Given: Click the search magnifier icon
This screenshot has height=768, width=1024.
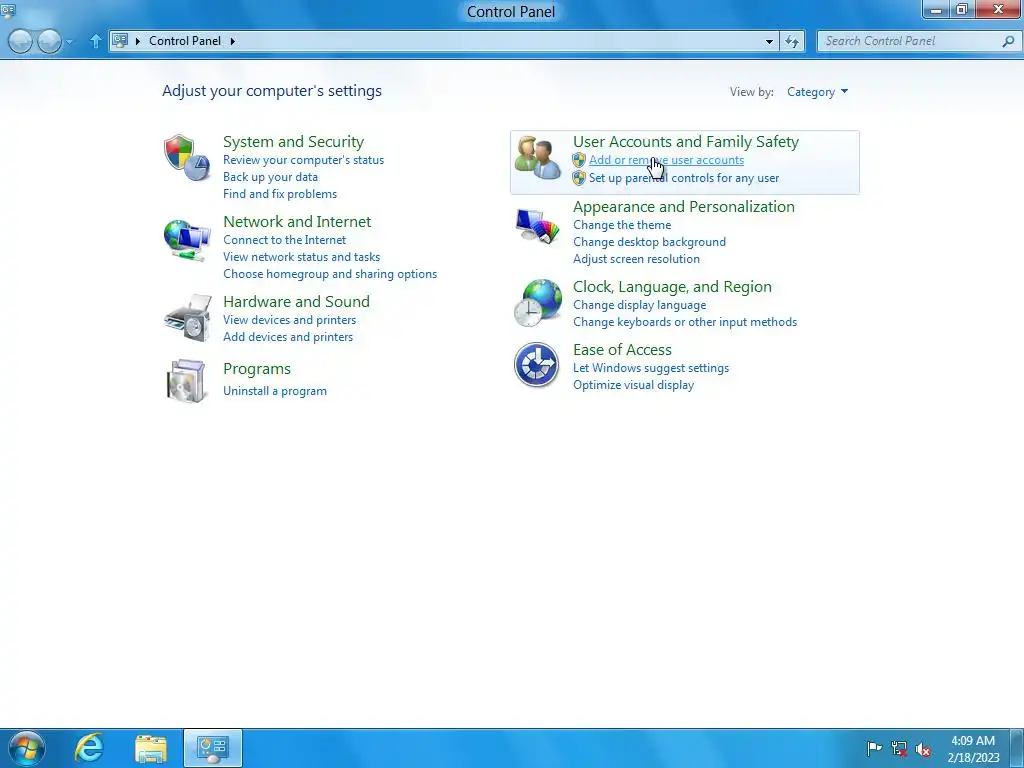Looking at the screenshot, I should tap(1008, 41).
